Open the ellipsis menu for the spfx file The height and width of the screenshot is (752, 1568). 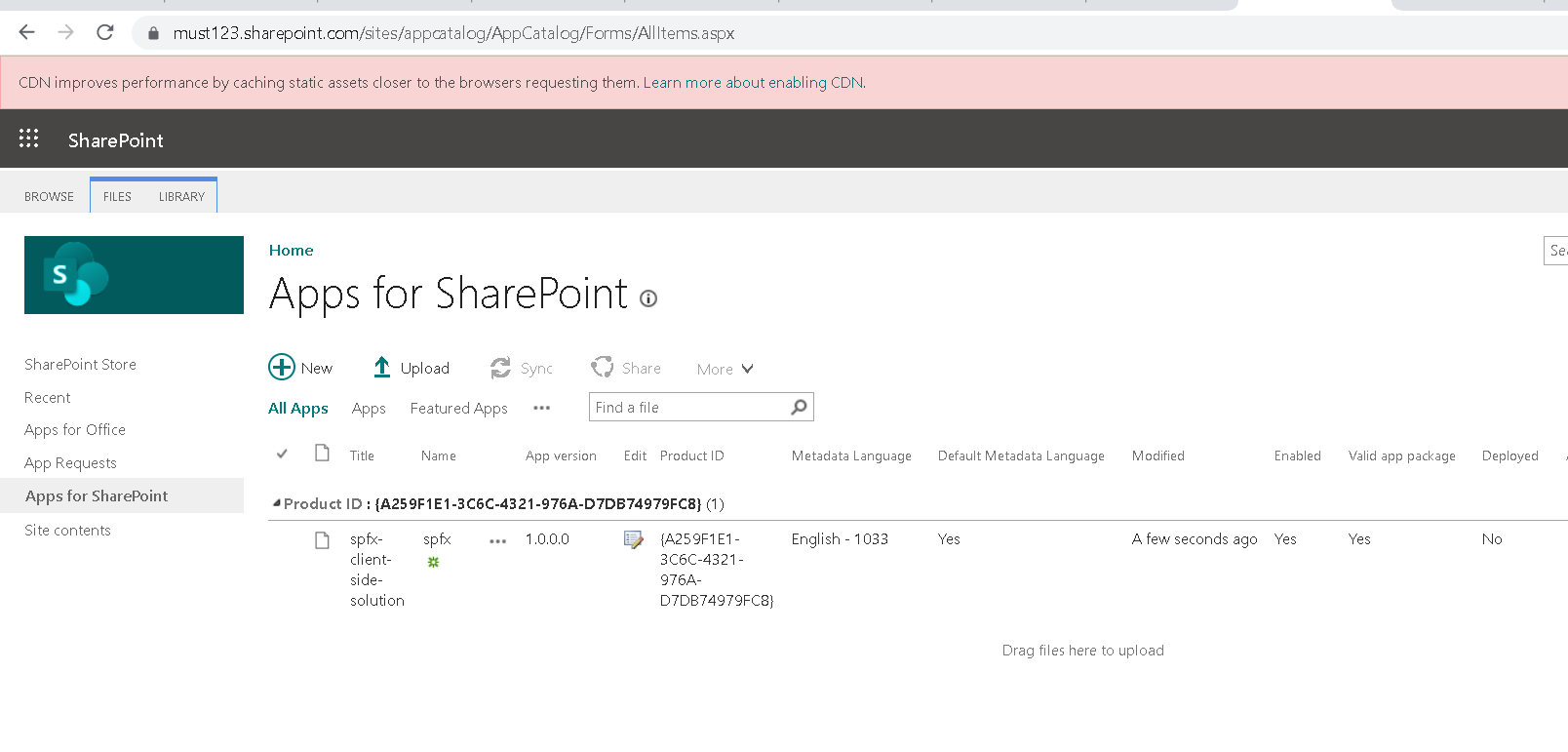click(497, 540)
